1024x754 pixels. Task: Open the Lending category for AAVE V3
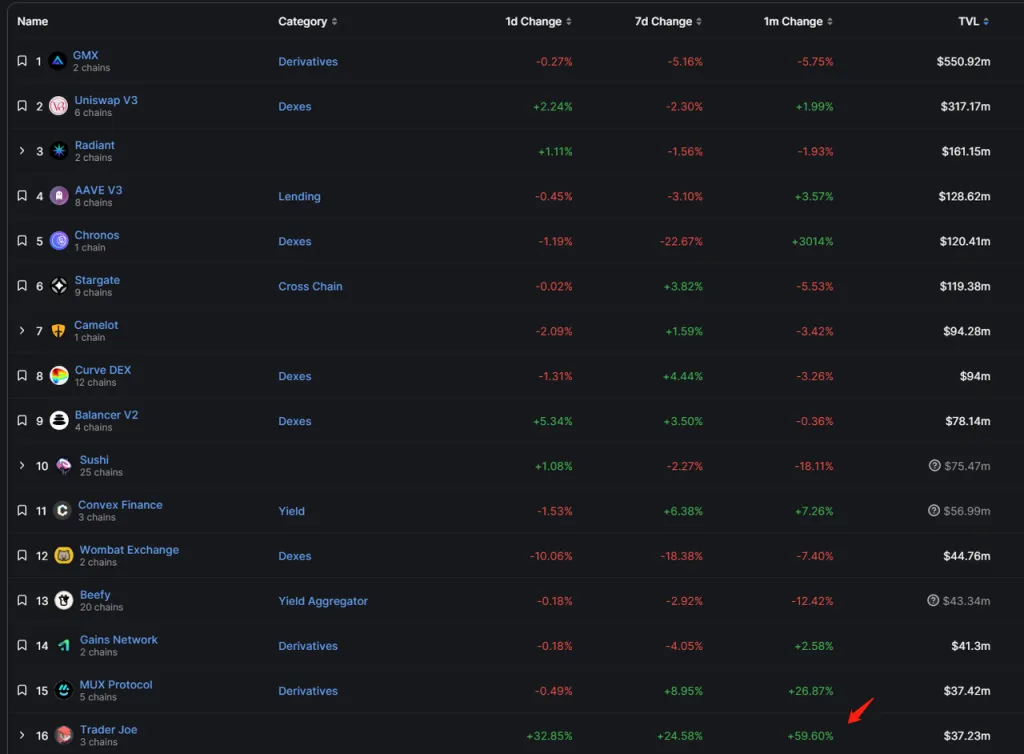pyautogui.click(x=299, y=196)
